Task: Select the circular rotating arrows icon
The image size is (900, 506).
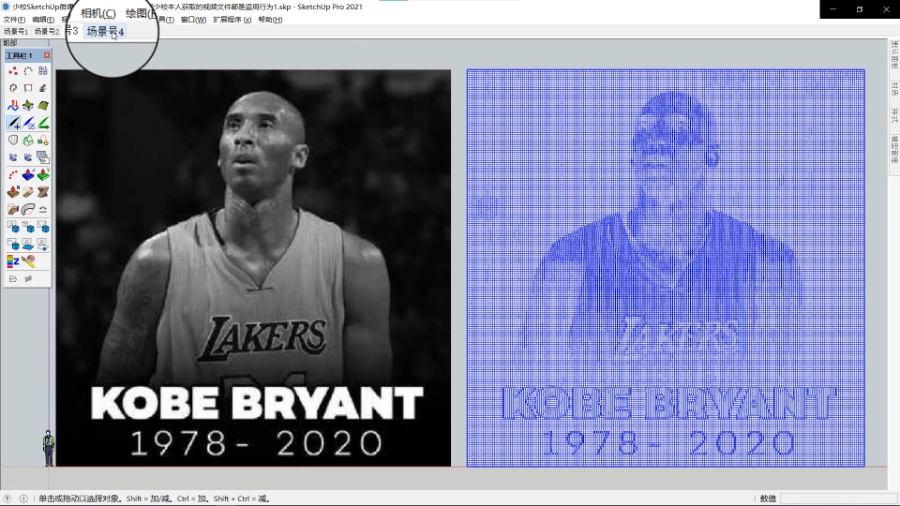Action: pos(13,88)
